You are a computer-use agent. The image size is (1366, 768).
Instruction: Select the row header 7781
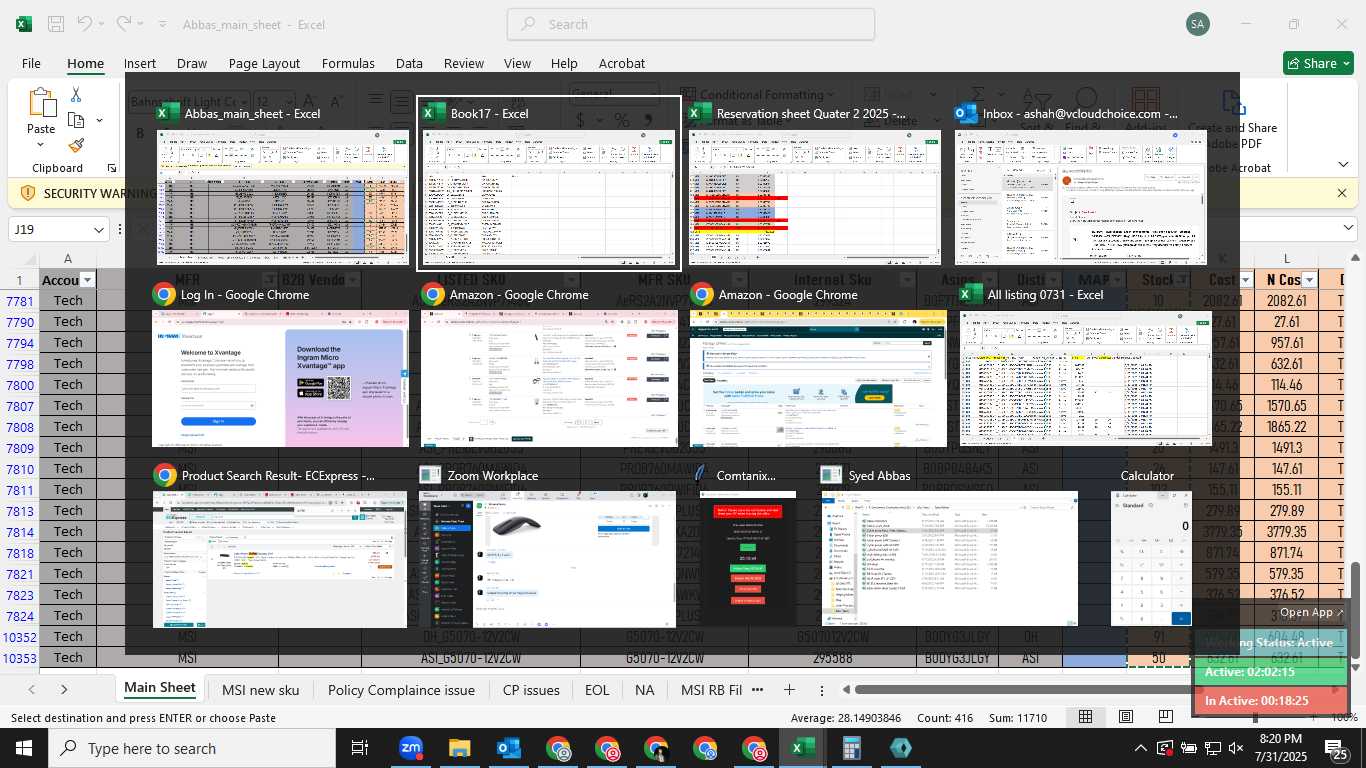click(19, 301)
